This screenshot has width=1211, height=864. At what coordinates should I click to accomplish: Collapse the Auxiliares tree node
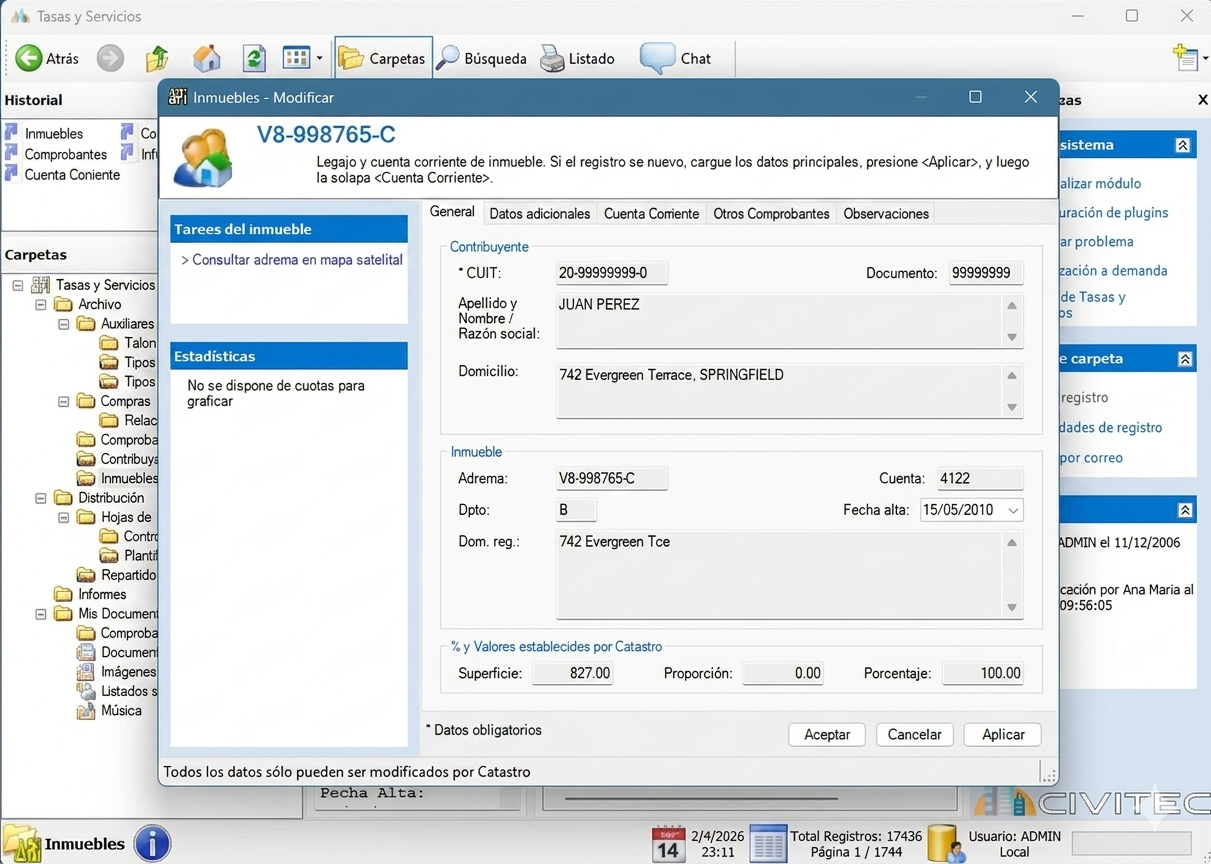(64, 324)
